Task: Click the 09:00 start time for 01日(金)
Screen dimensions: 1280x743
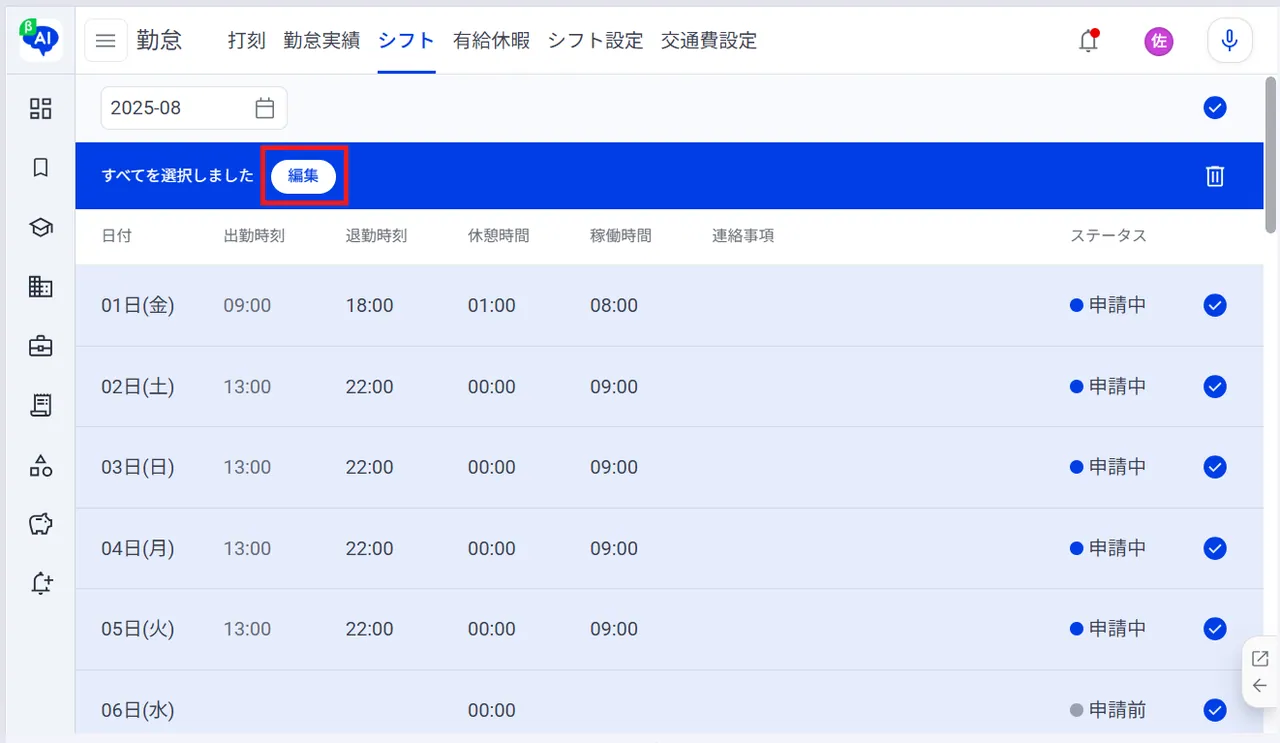Action: point(247,306)
